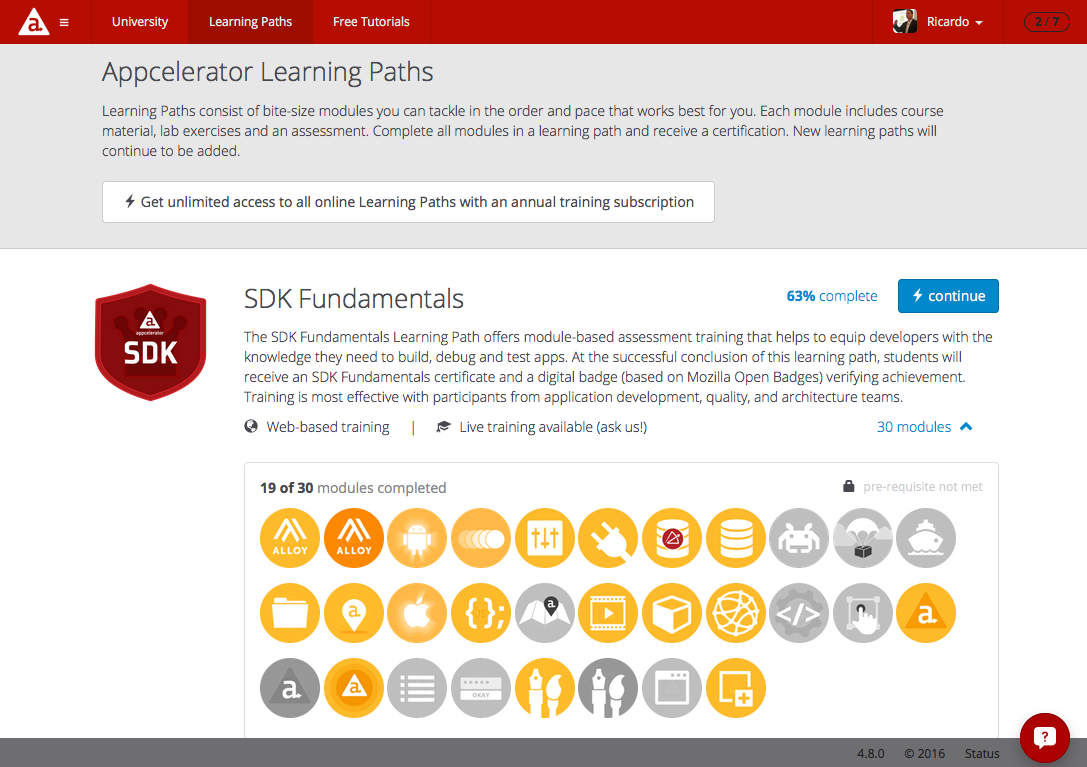Click the SDK Fundamentals heading

(x=354, y=299)
